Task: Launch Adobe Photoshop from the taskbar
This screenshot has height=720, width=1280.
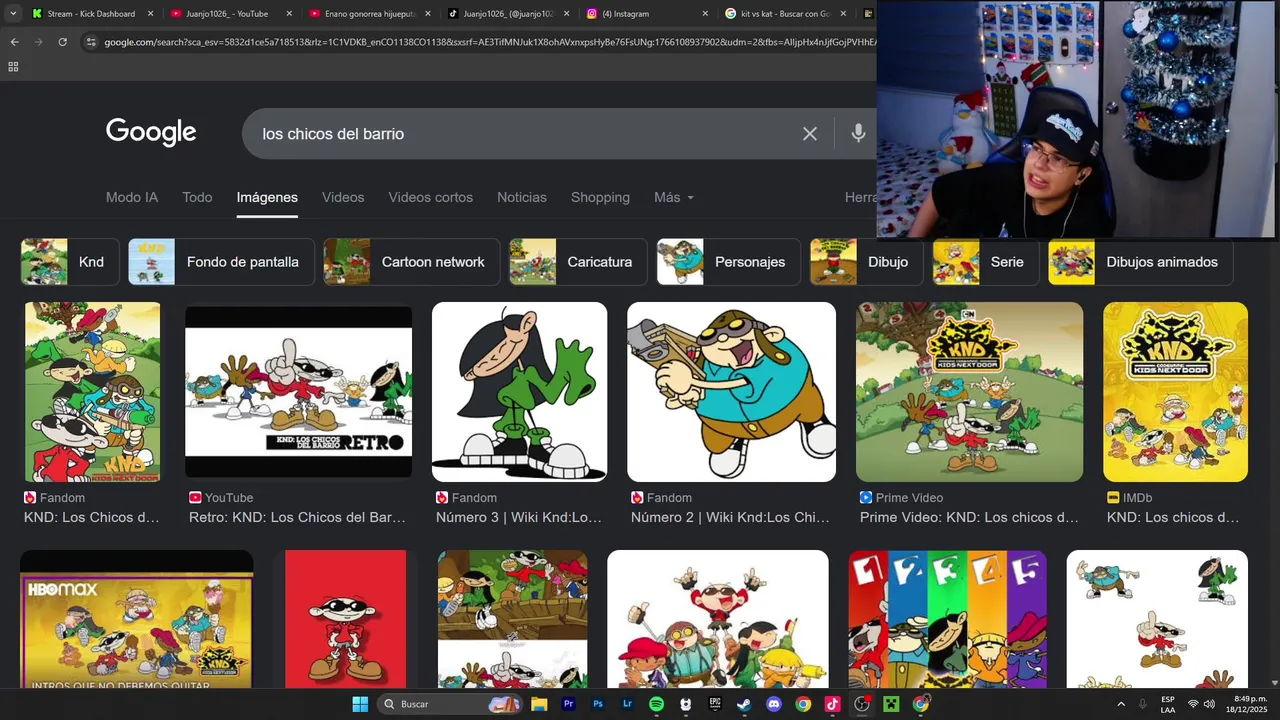Action: pos(598,704)
